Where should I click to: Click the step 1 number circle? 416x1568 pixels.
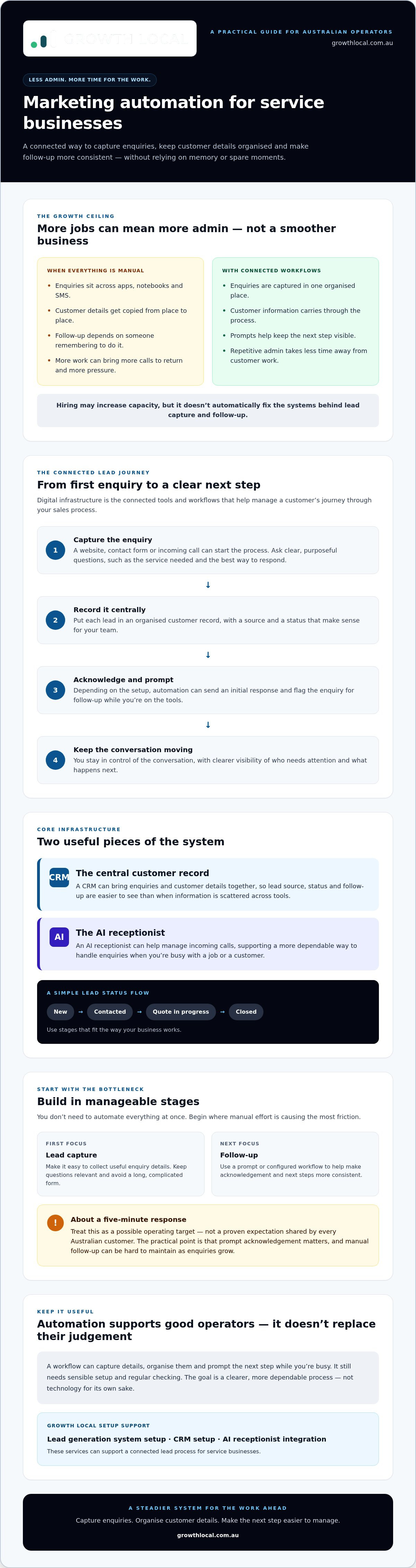click(x=55, y=550)
